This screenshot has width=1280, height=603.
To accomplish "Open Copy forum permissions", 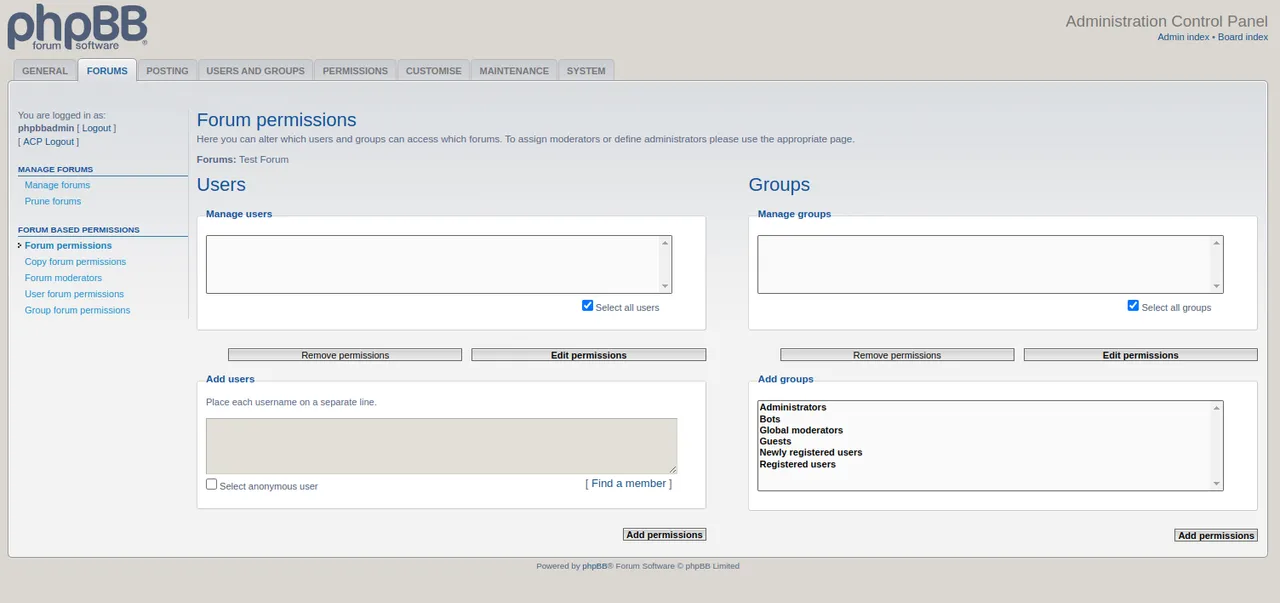I will [x=75, y=262].
